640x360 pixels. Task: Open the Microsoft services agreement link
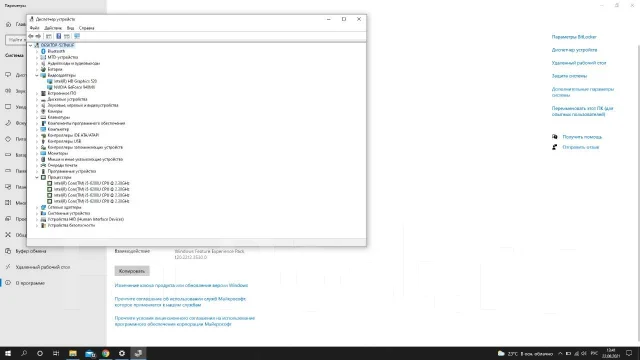pos(180,302)
